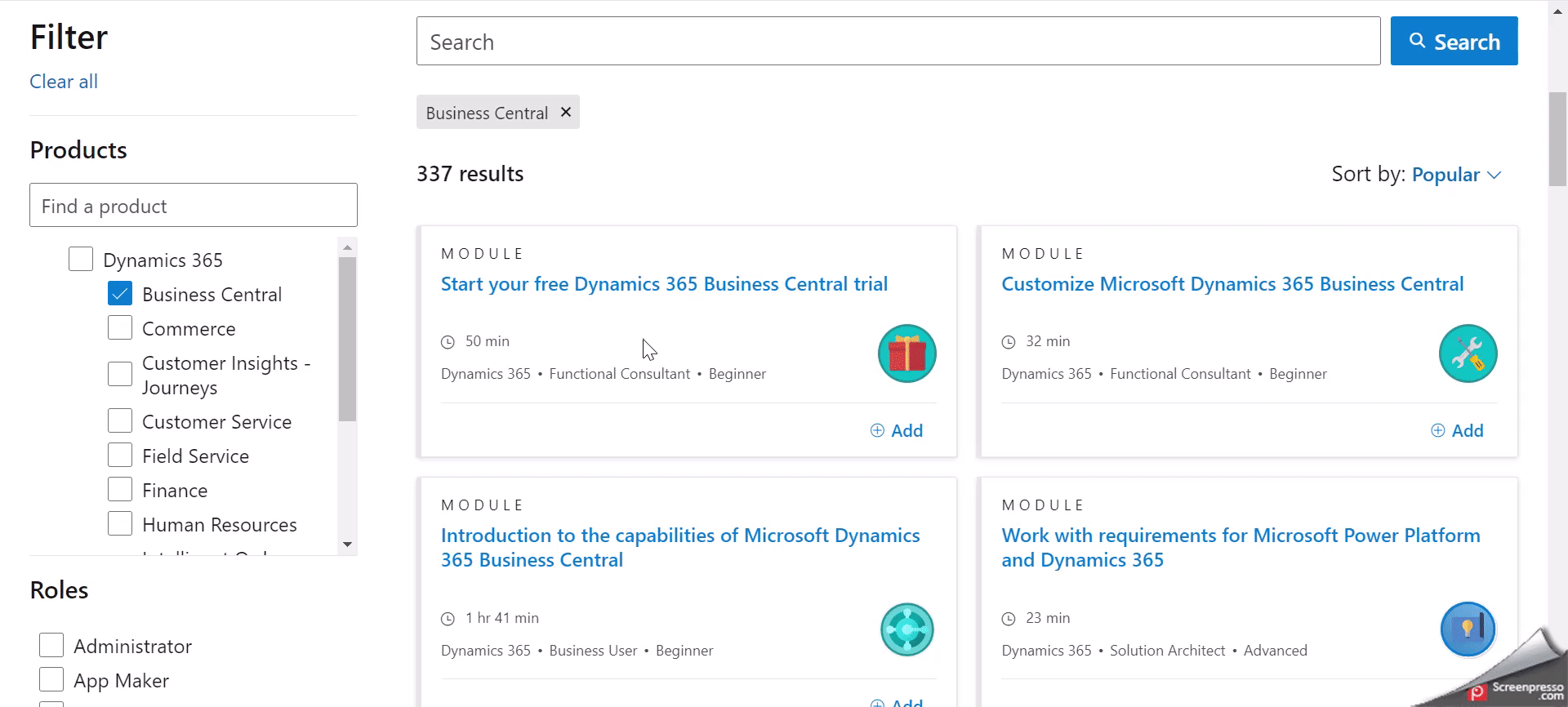1568x707 pixels.
Task: Check the Commerce product checkbox
Action: click(x=120, y=328)
